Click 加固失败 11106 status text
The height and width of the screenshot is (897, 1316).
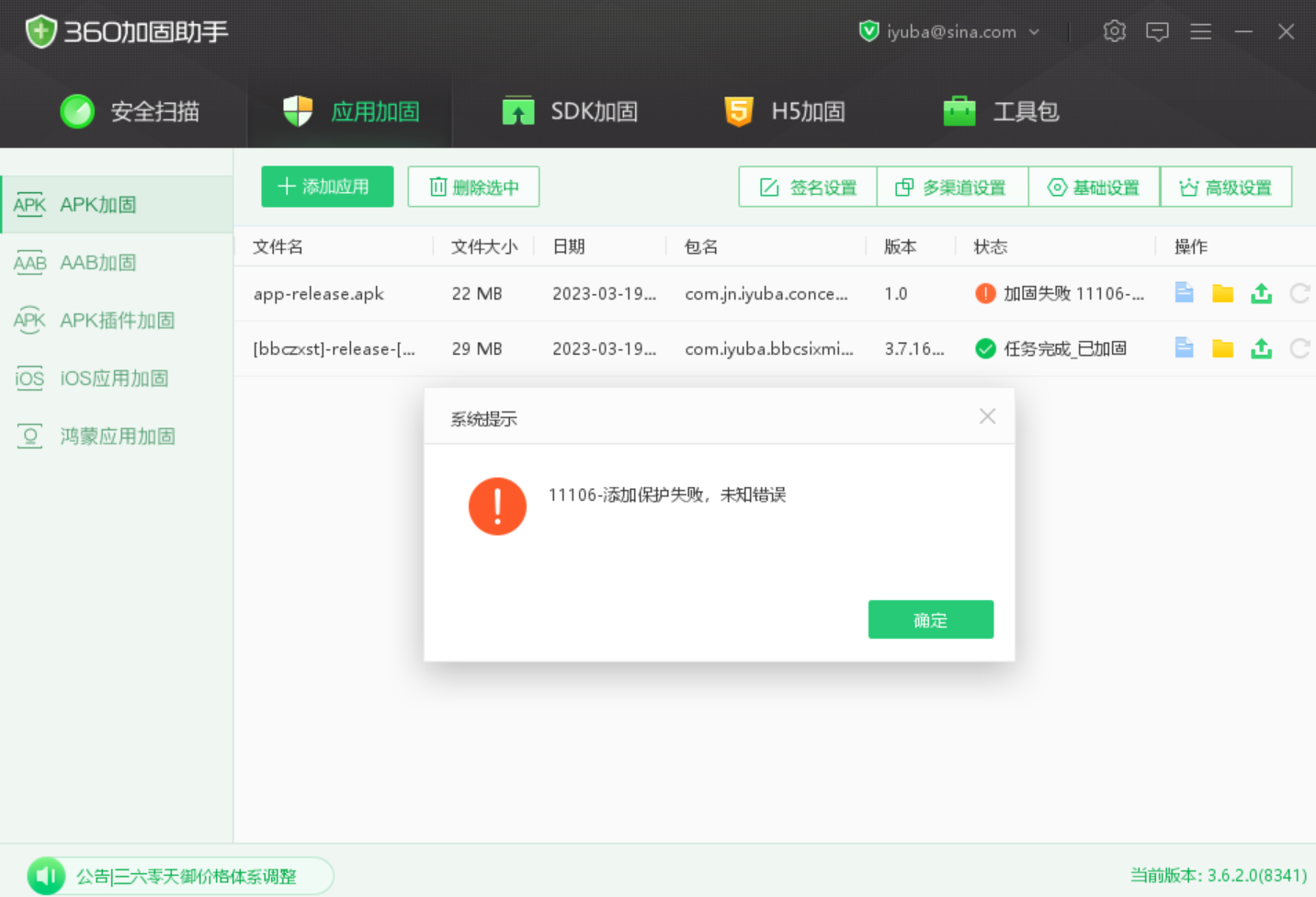1074,294
